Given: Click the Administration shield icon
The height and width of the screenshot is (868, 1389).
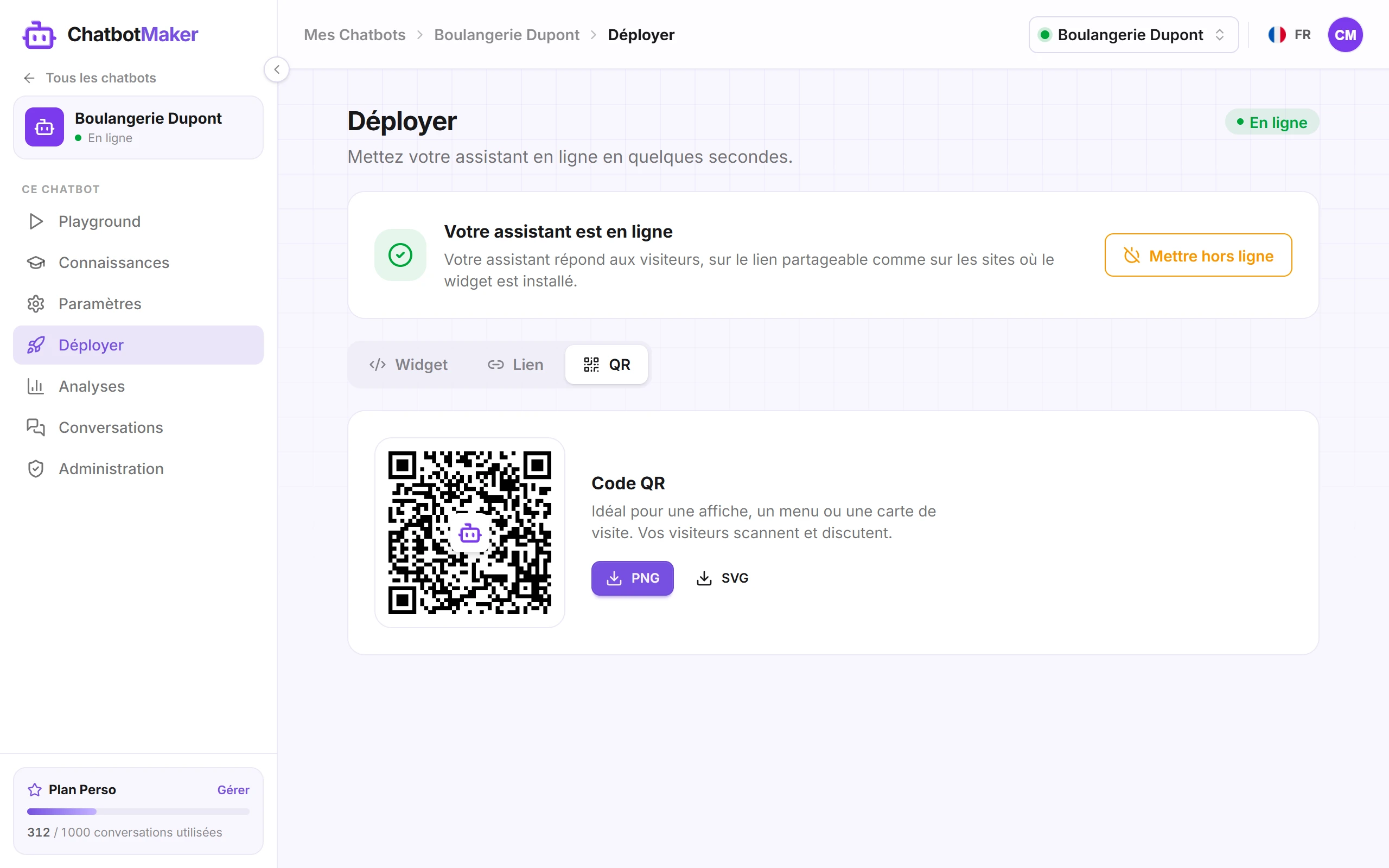Looking at the screenshot, I should pos(36,469).
